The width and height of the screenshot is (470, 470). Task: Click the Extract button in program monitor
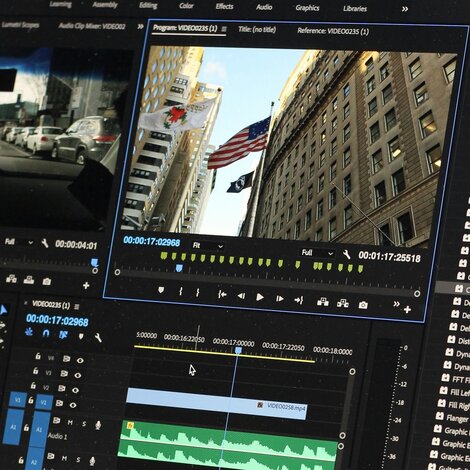point(343,303)
